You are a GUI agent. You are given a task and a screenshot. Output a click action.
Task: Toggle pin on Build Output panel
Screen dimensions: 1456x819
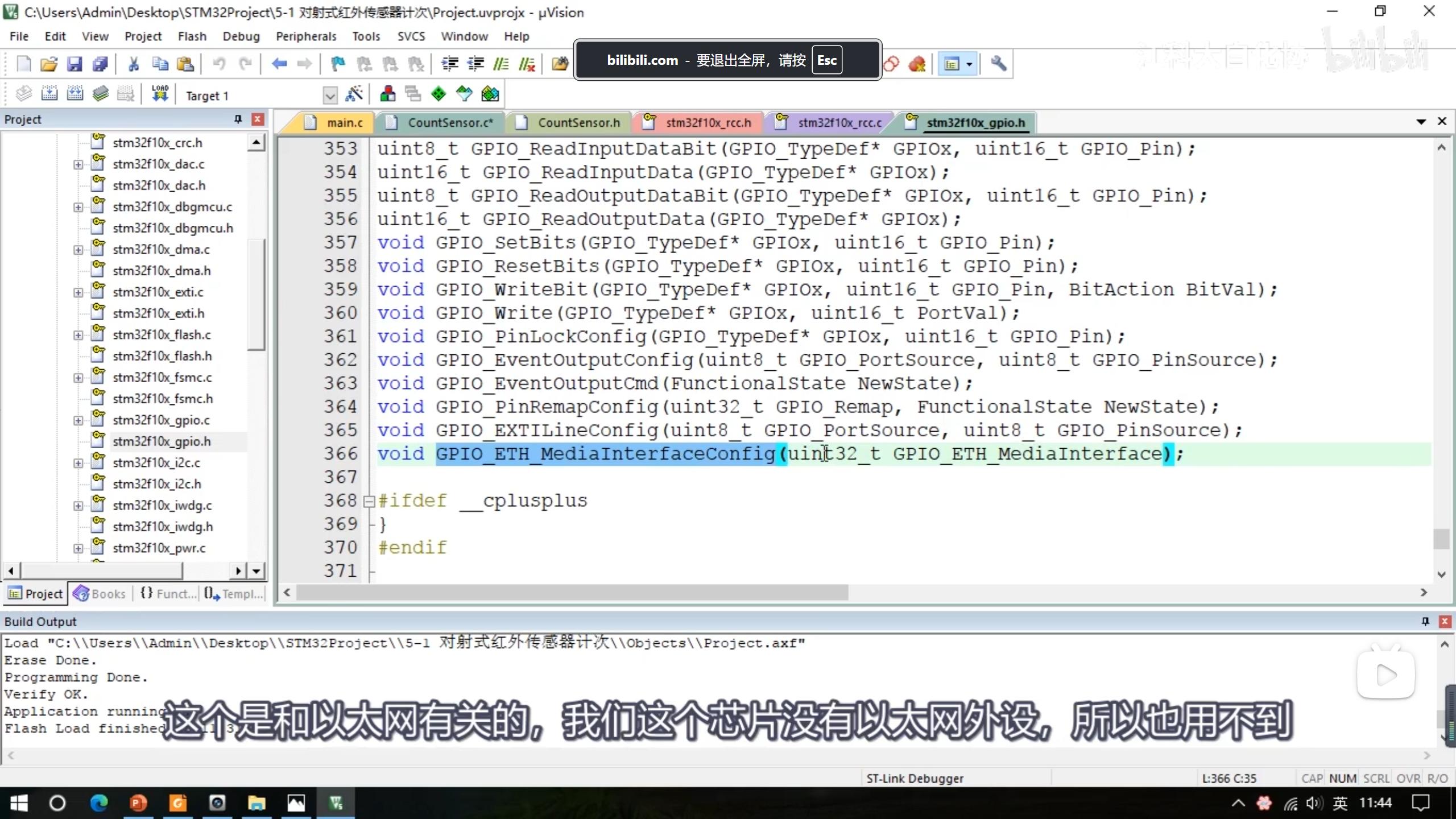[1425, 621]
